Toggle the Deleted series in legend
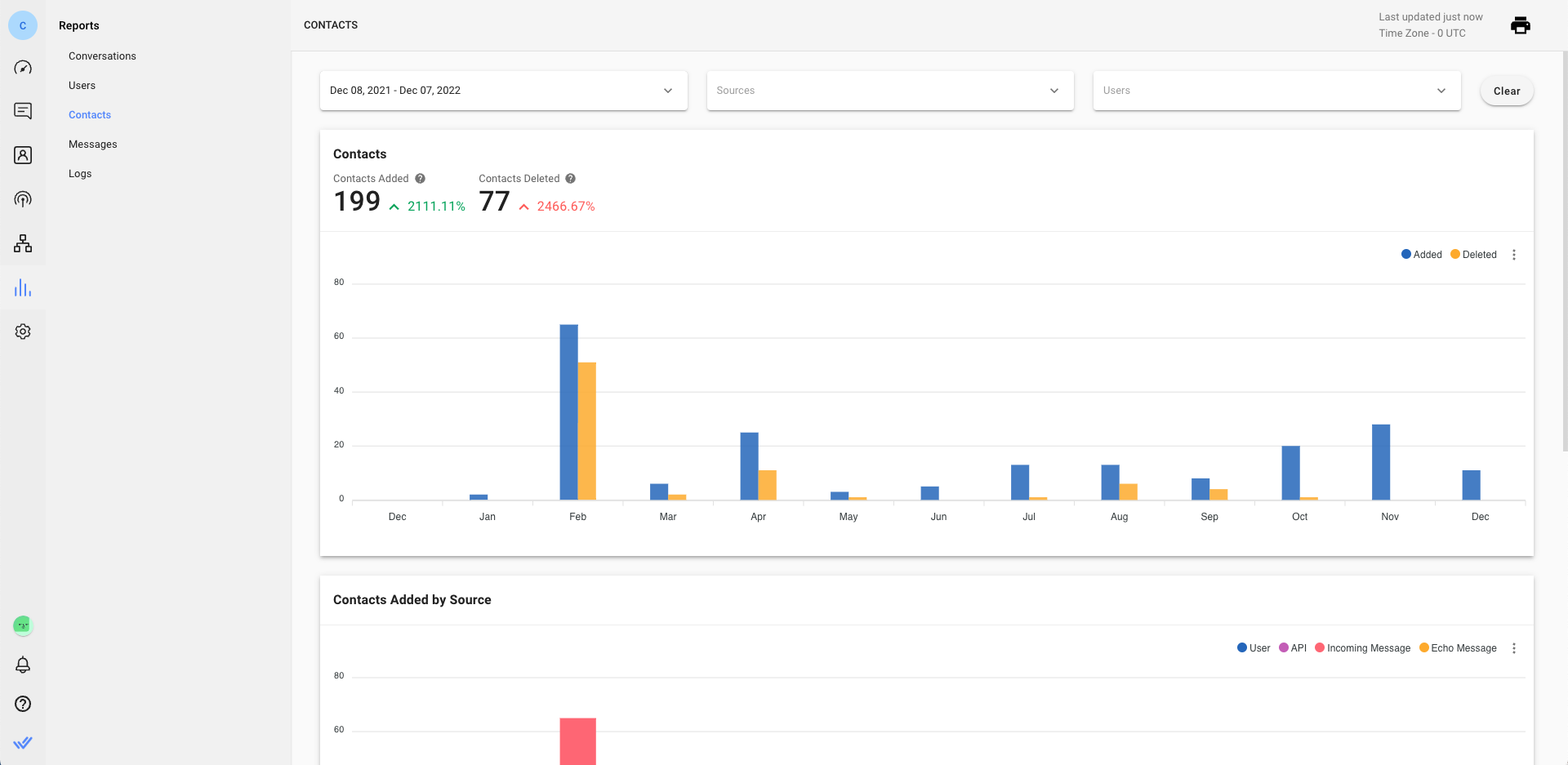1568x765 pixels. (x=1473, y=255)
